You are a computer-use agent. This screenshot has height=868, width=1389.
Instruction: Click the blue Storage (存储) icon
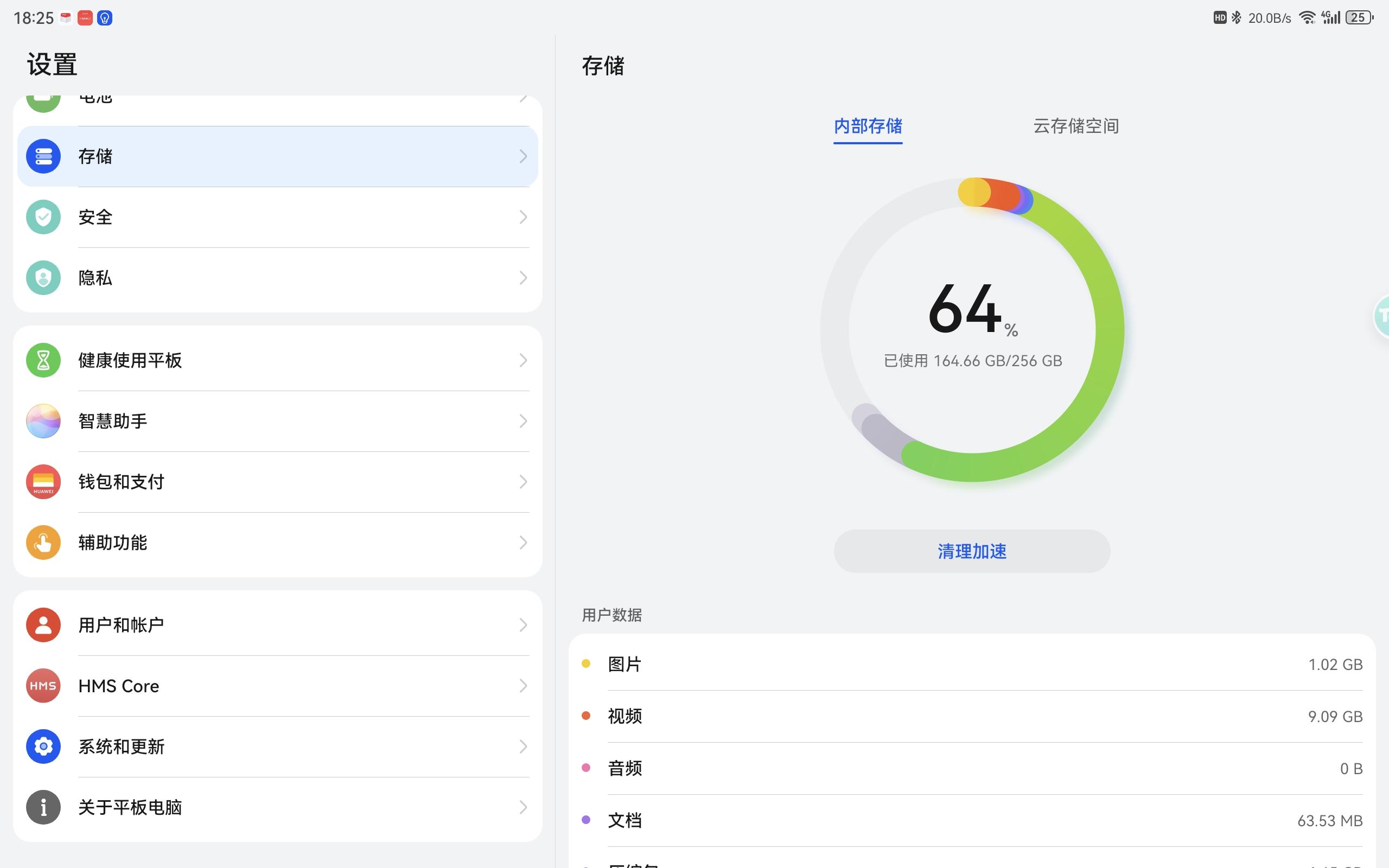pos(43,156)
